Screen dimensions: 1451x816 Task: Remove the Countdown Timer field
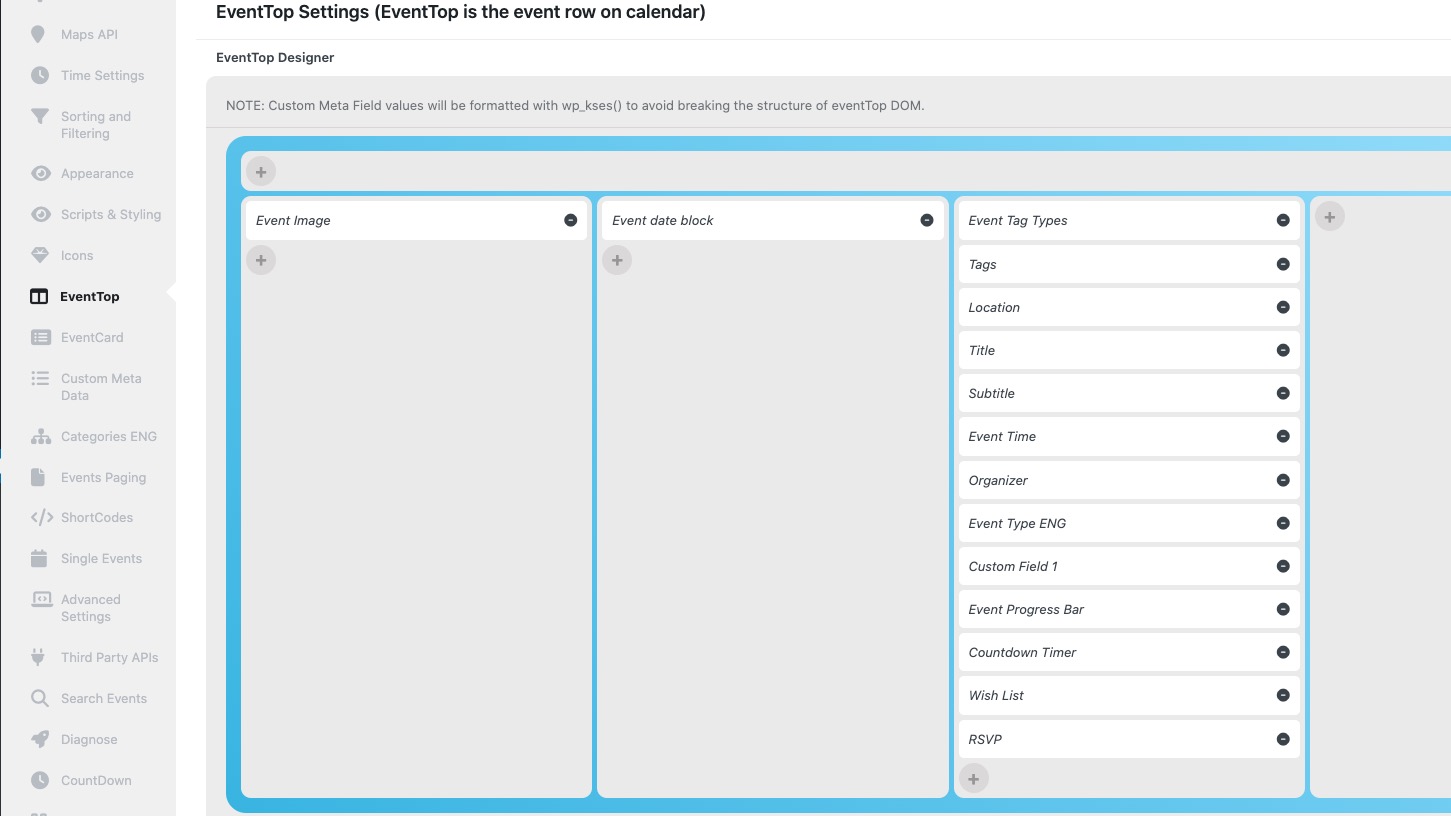coord(1283,653)
